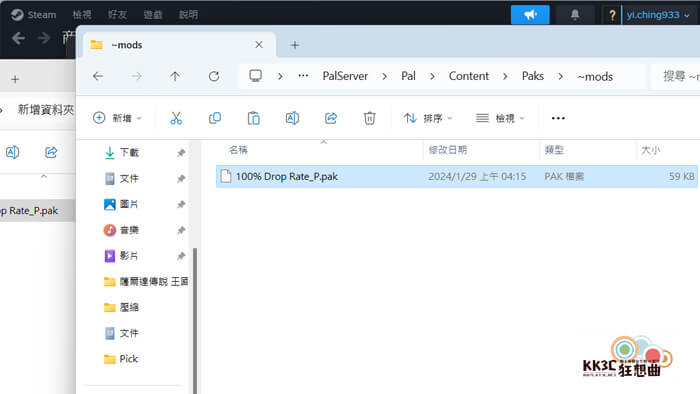The width and height of the screenshot is (700, 394).
Task: Open the PalServer breadcrumb folder
Action: [345, 76]
